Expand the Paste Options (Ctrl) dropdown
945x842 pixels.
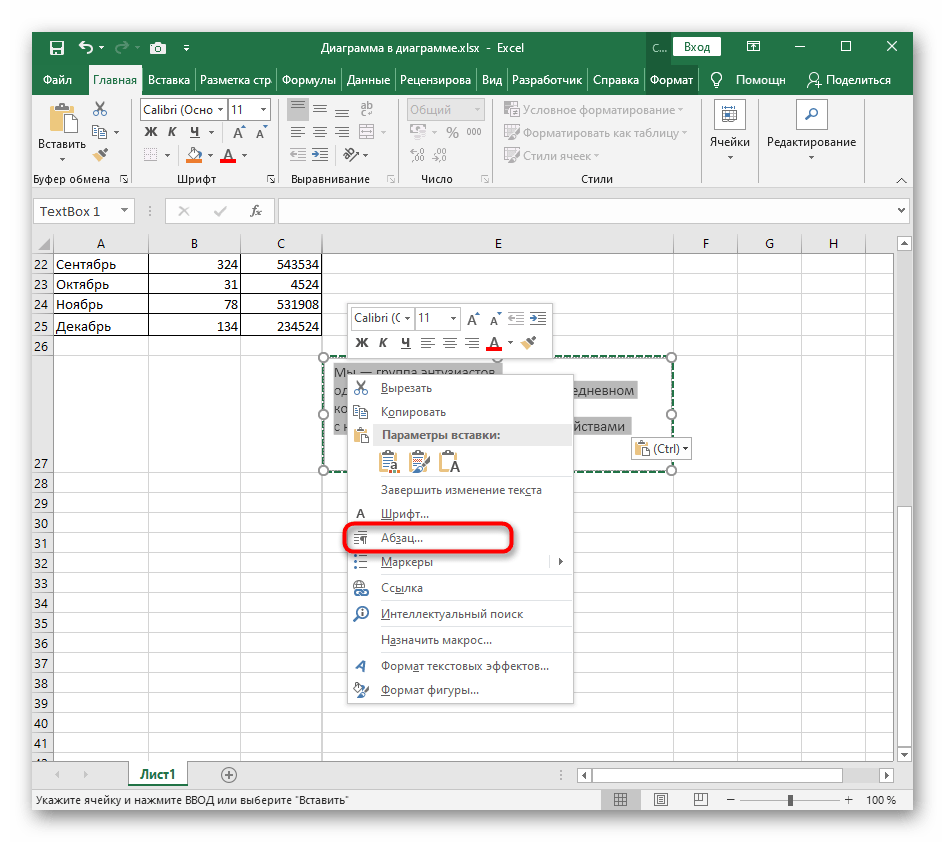click(x=662, y=449)
